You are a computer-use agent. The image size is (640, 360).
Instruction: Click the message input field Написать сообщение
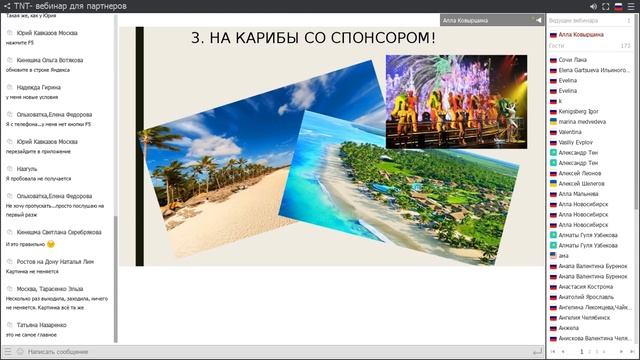(x=278, y=351)
